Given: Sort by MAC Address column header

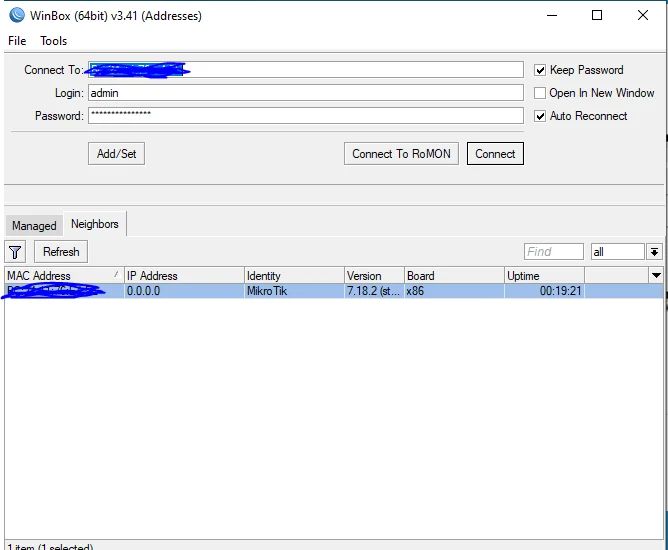Looking at the screenshot, I should [x=64, y=276].
